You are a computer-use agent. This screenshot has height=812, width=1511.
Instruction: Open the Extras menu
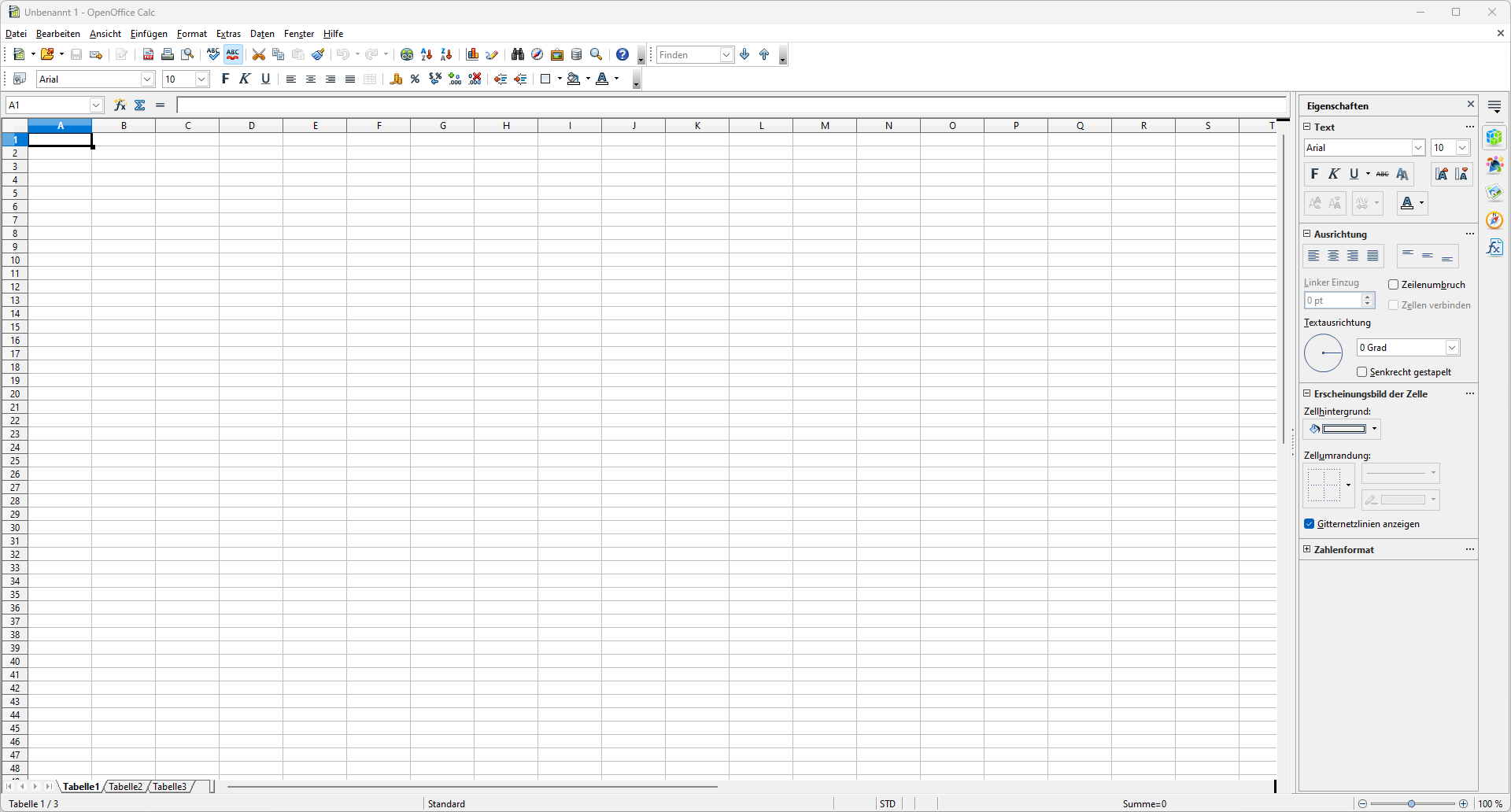coord(228,34)
